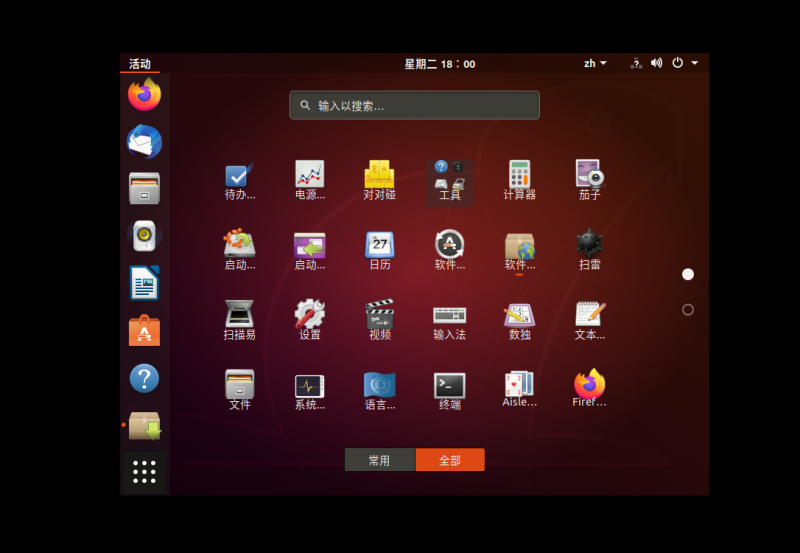The height and width of the screenshot is (553, 800).
Task: Toggle the show applications grid button in dock
Action: click(x=144, y=471)
